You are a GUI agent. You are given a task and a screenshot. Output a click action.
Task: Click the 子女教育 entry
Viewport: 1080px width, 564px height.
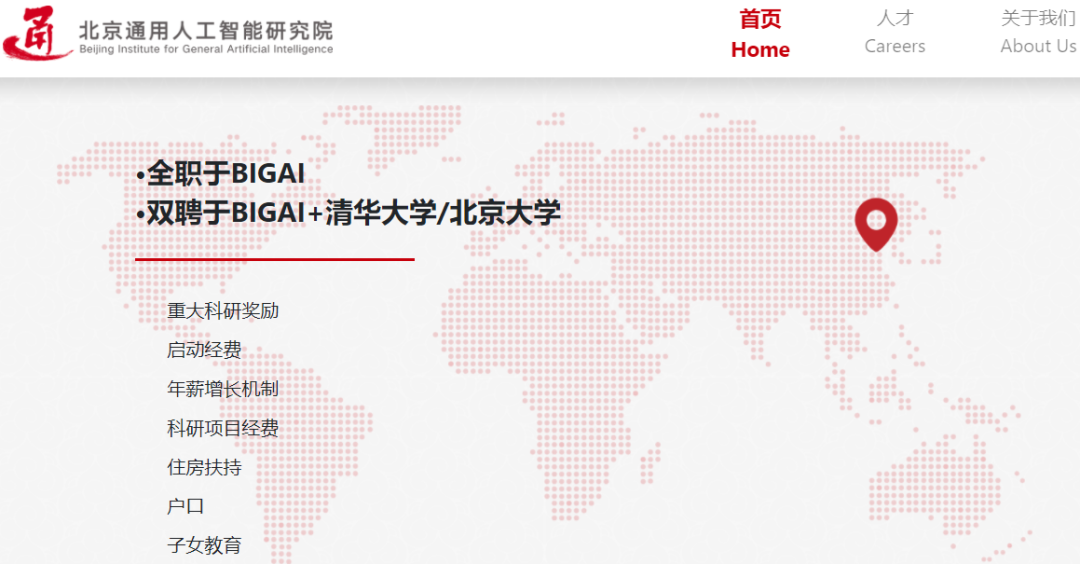[204, 545]
